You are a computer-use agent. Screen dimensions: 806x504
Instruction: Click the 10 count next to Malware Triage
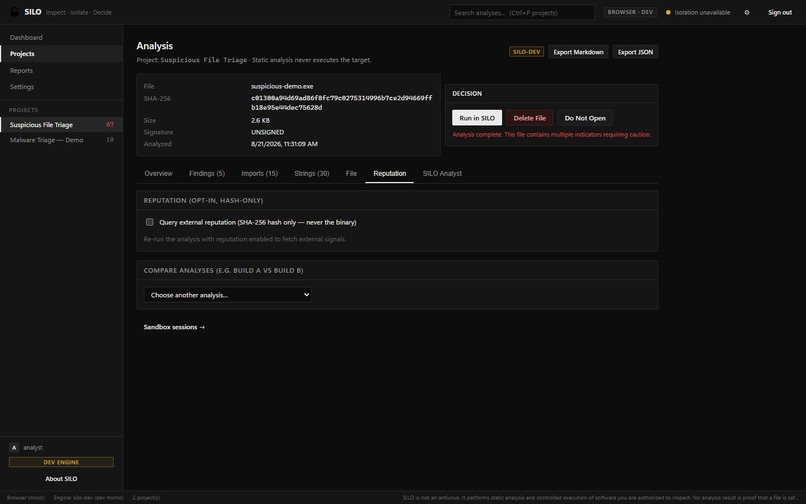tap(109, 140)
